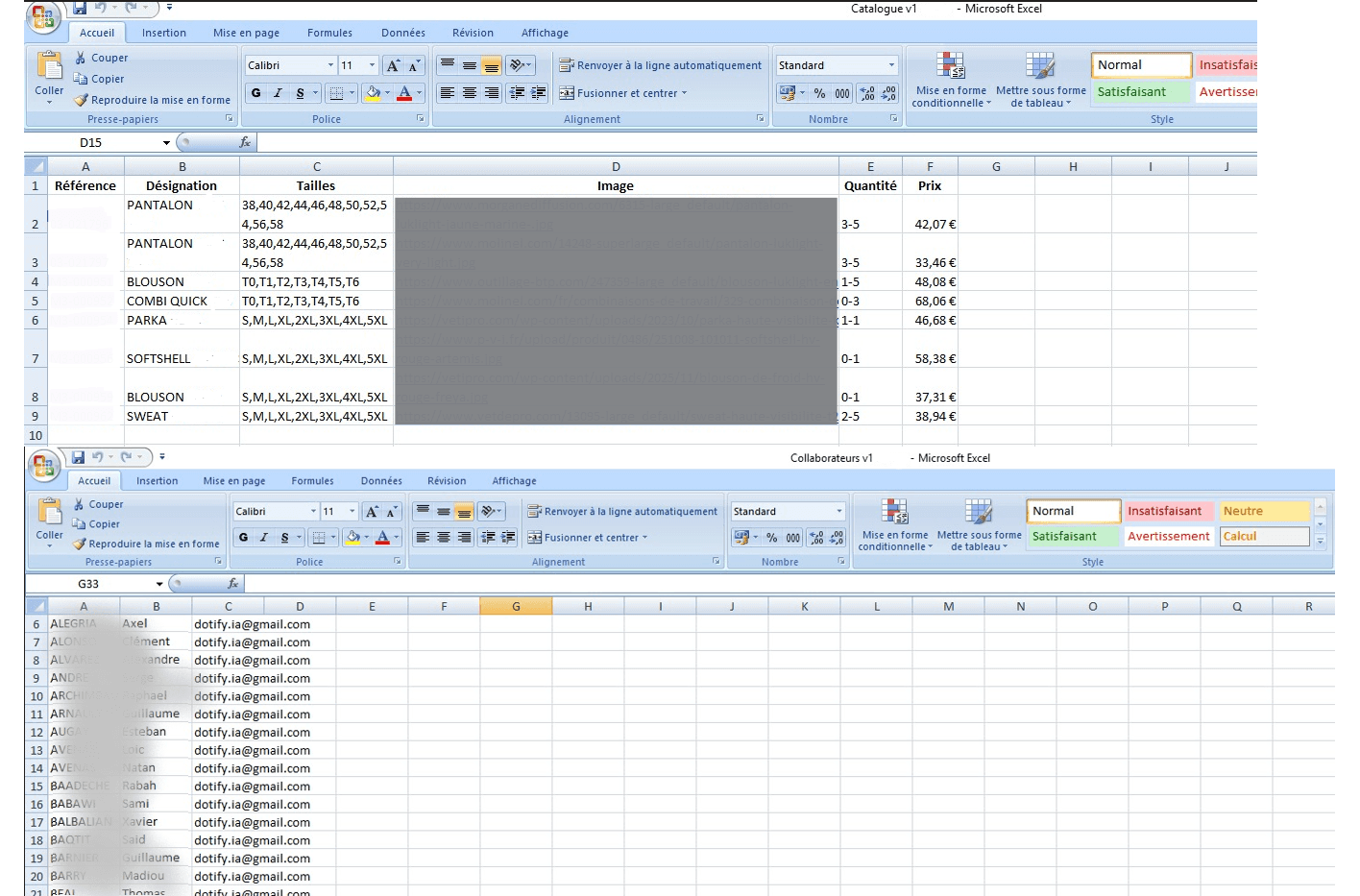Click column D header in Catalogue sheet
Screen dimensions: 1360x896
click(x=616, y=166)
